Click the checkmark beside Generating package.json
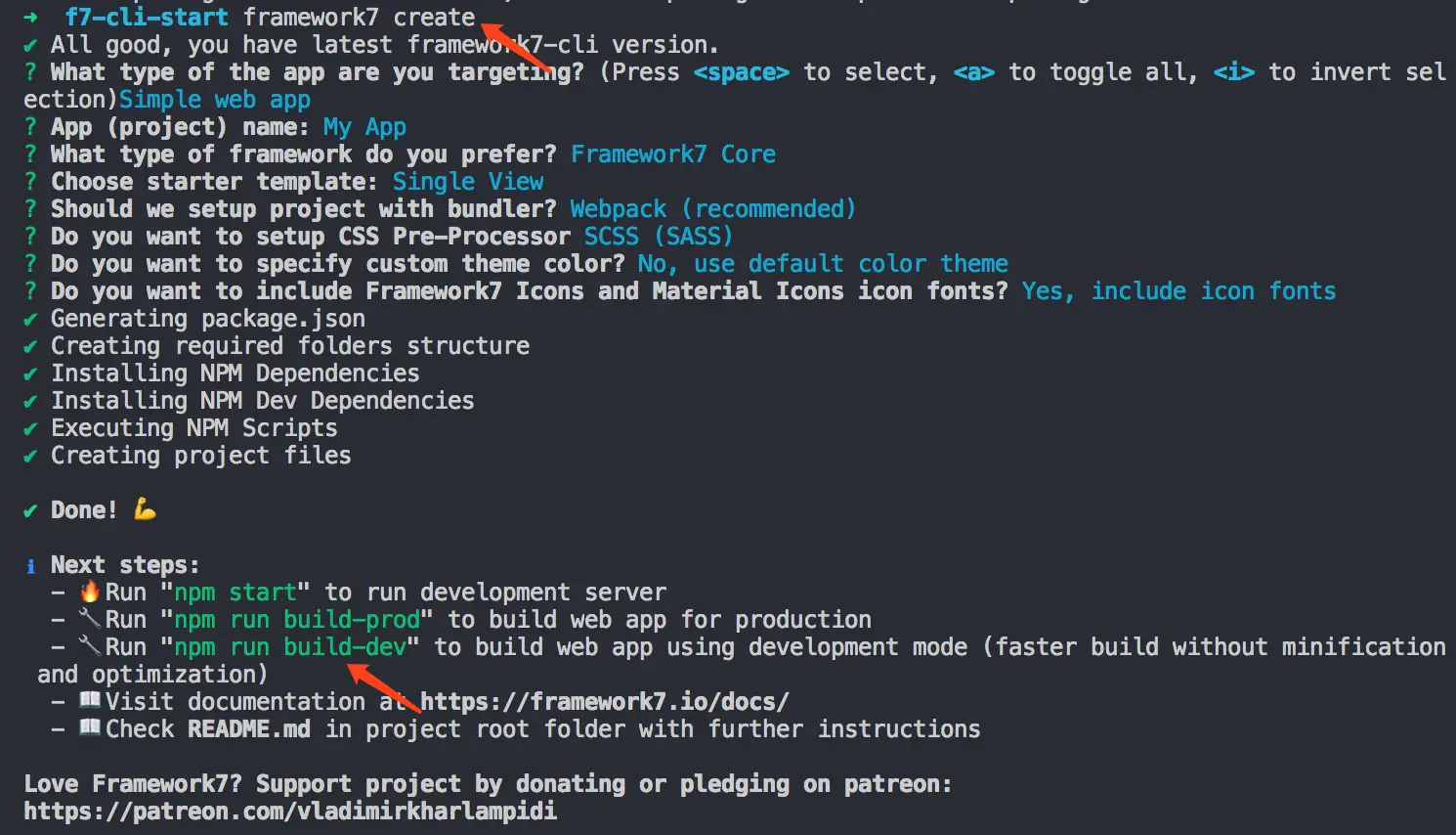The image size is (1456, 835). (x=30, y=320)
